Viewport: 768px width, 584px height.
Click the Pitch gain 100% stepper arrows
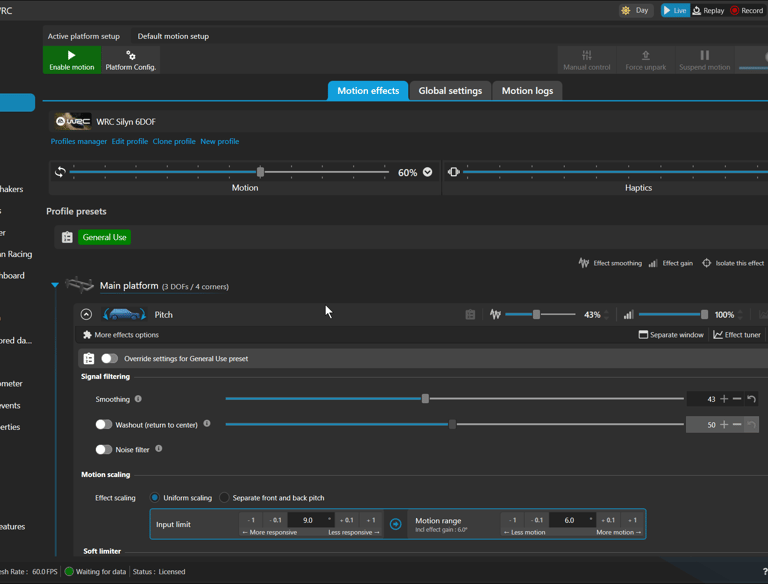pos(740,315)
